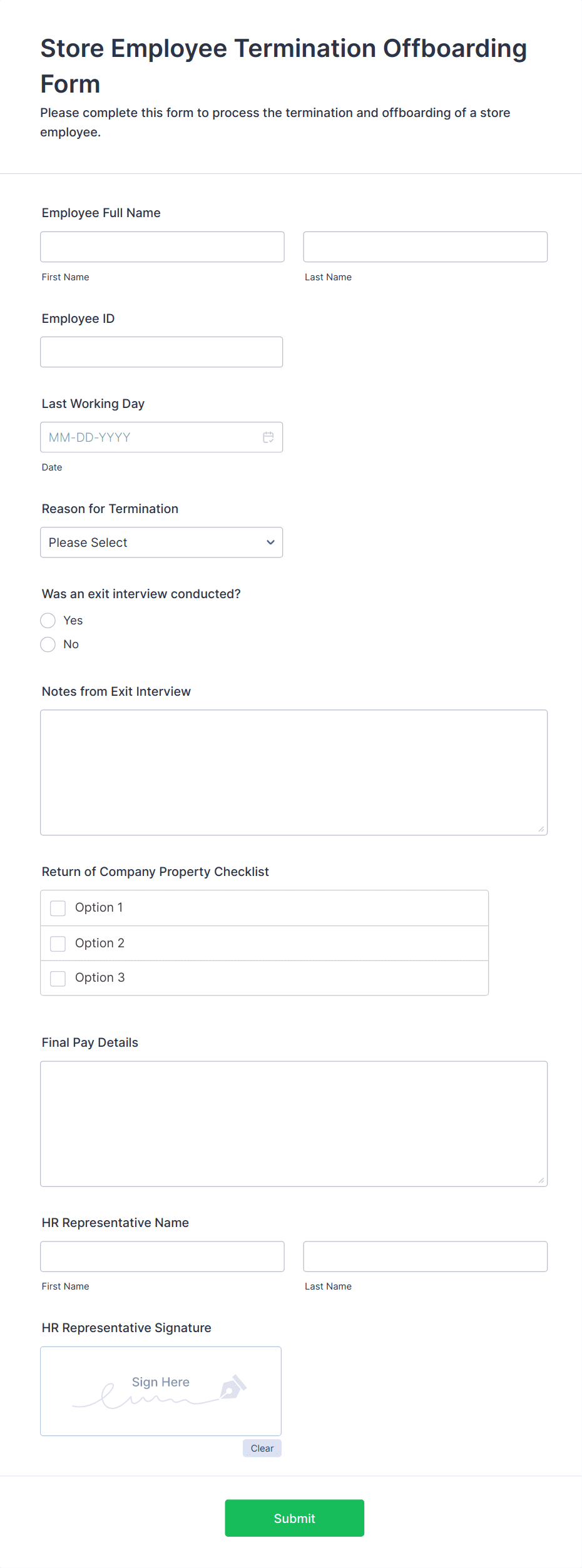The width and height of the screenshot is (582, 1568).
Task: Open the calendar date picker icon
Action: (x=268, y=437)
